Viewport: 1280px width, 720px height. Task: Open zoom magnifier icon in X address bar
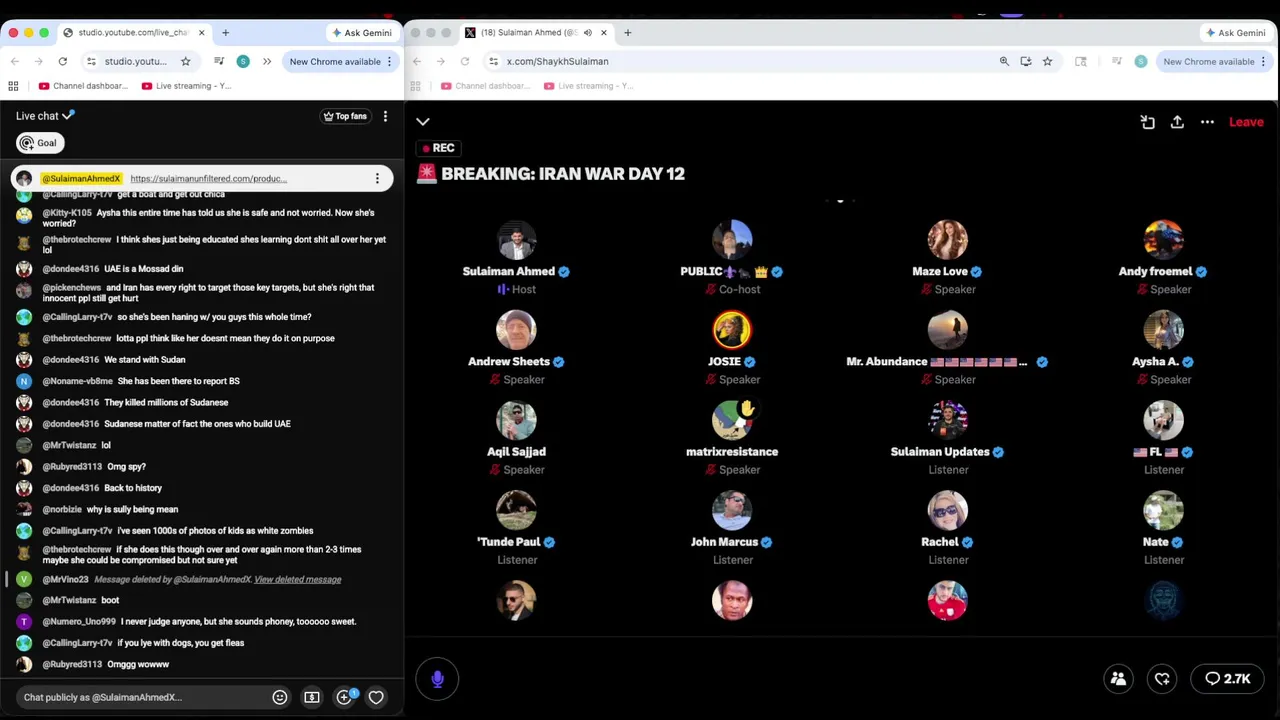[1004, 61]
